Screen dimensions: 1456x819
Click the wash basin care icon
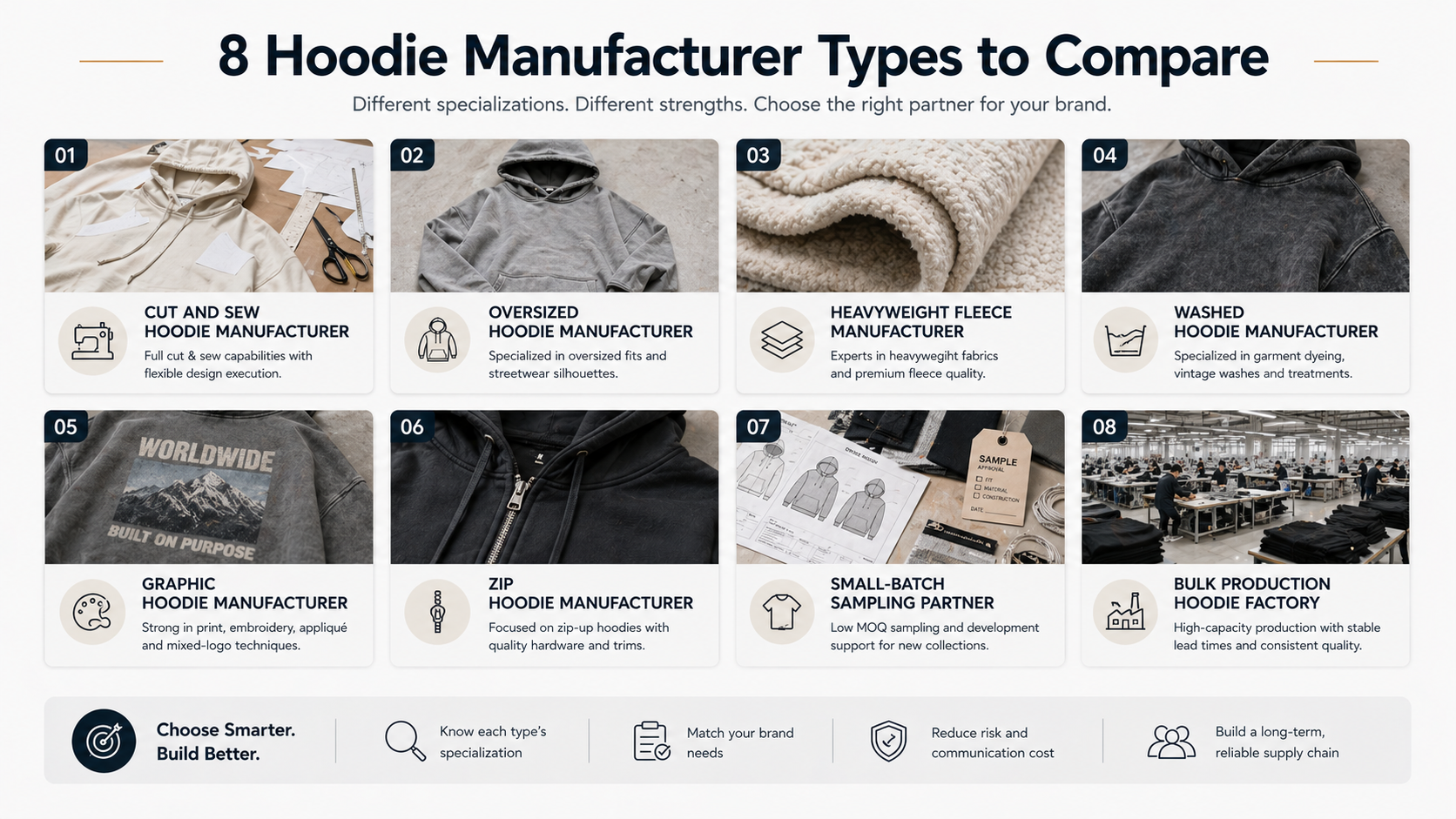tap(1125, 340)
